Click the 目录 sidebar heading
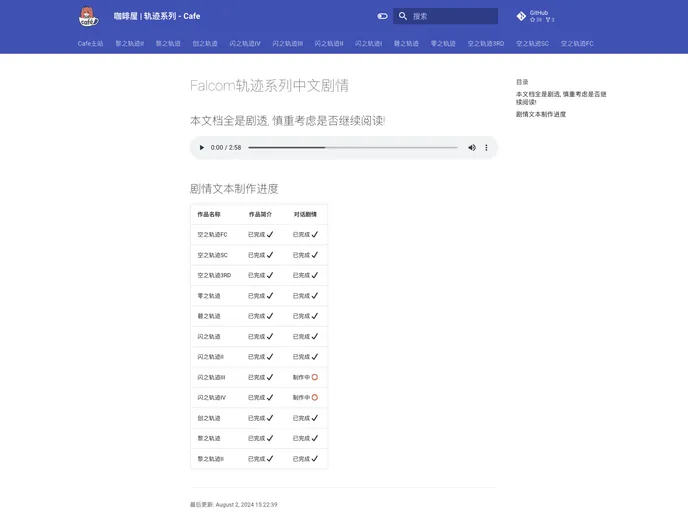The width and height of the screenshot is (688, 512). [522, 82]
